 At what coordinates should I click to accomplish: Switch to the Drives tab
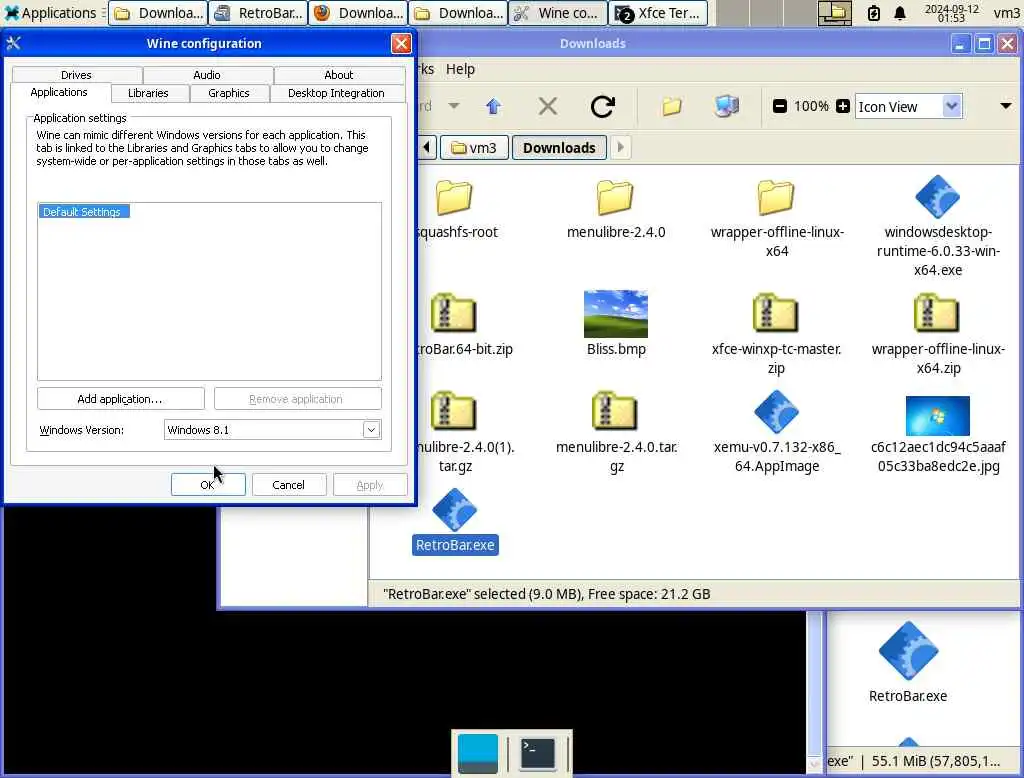pos(76,75)
